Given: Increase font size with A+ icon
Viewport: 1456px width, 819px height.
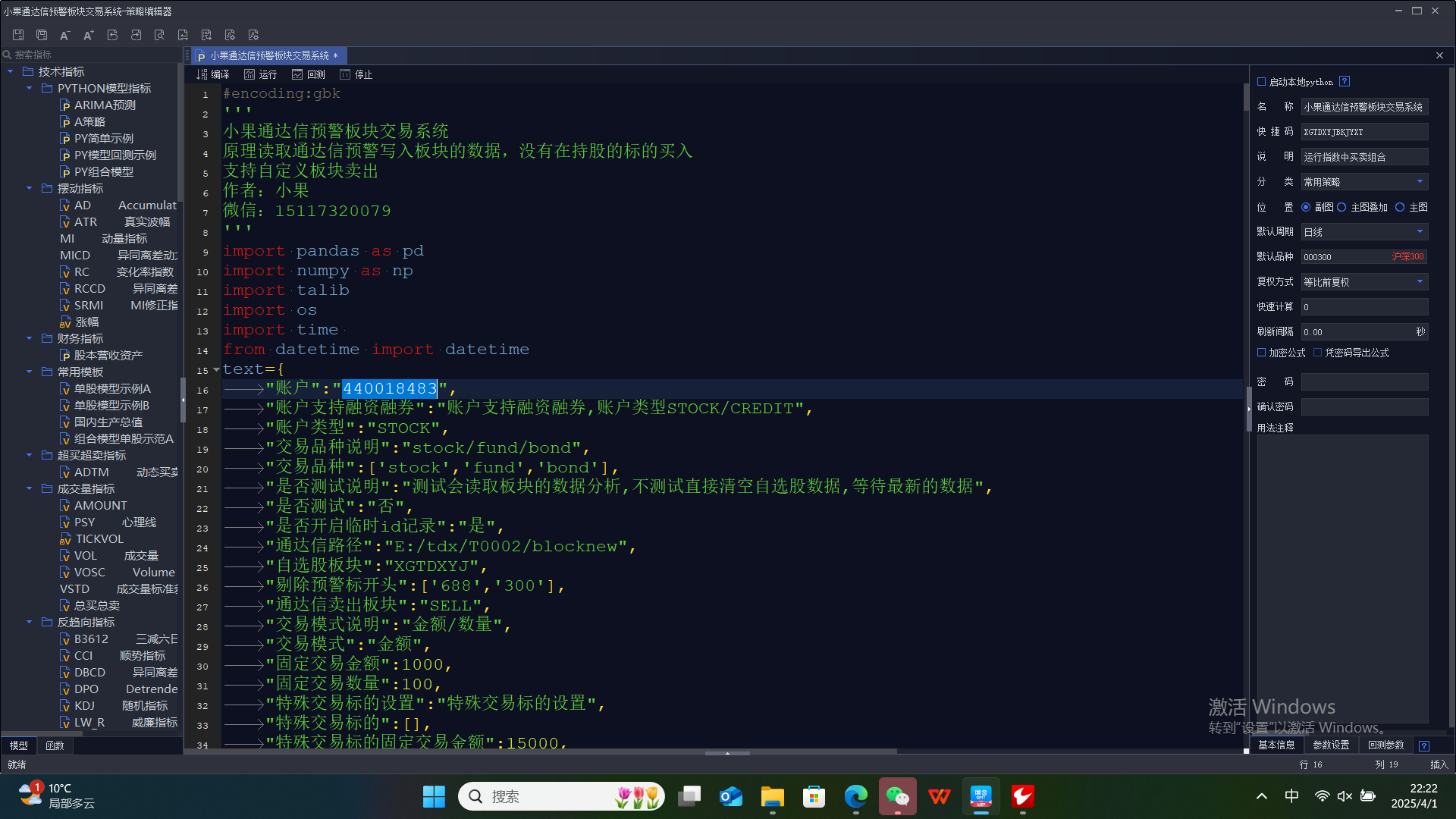Looking at the screenshot, I should click(x=89, y=35).
